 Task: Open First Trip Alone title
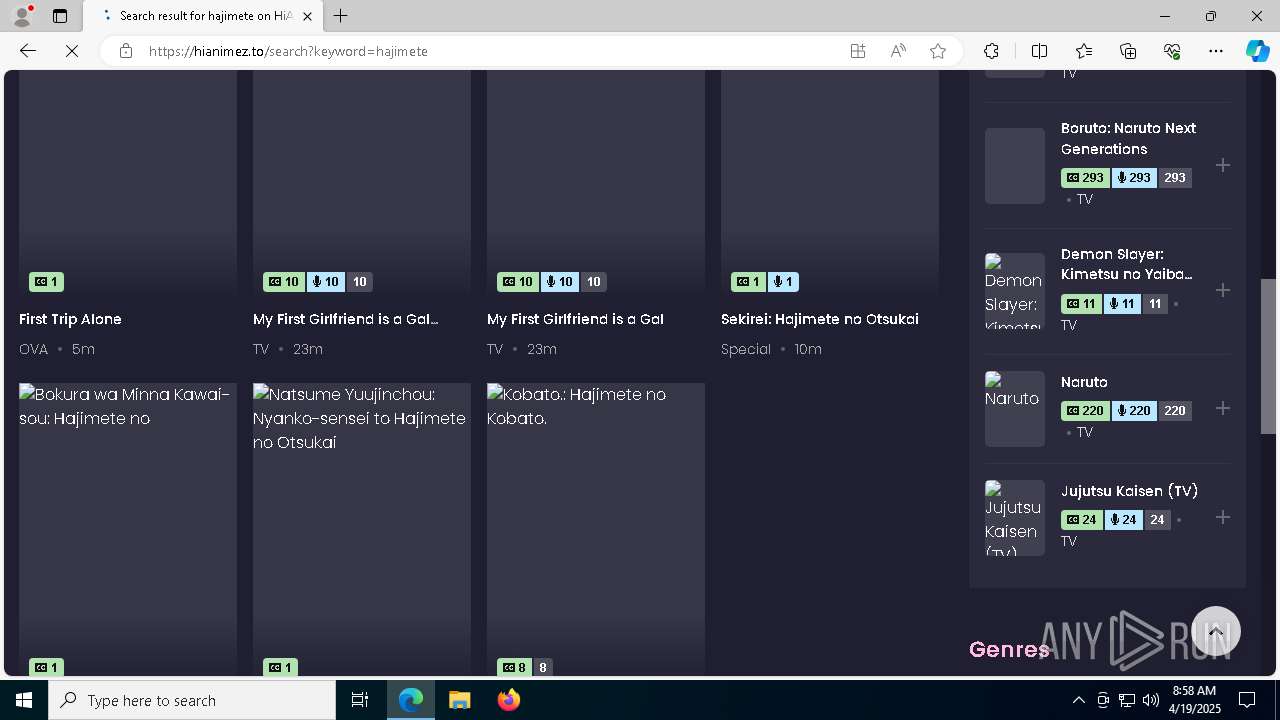[x=70, y=319]
